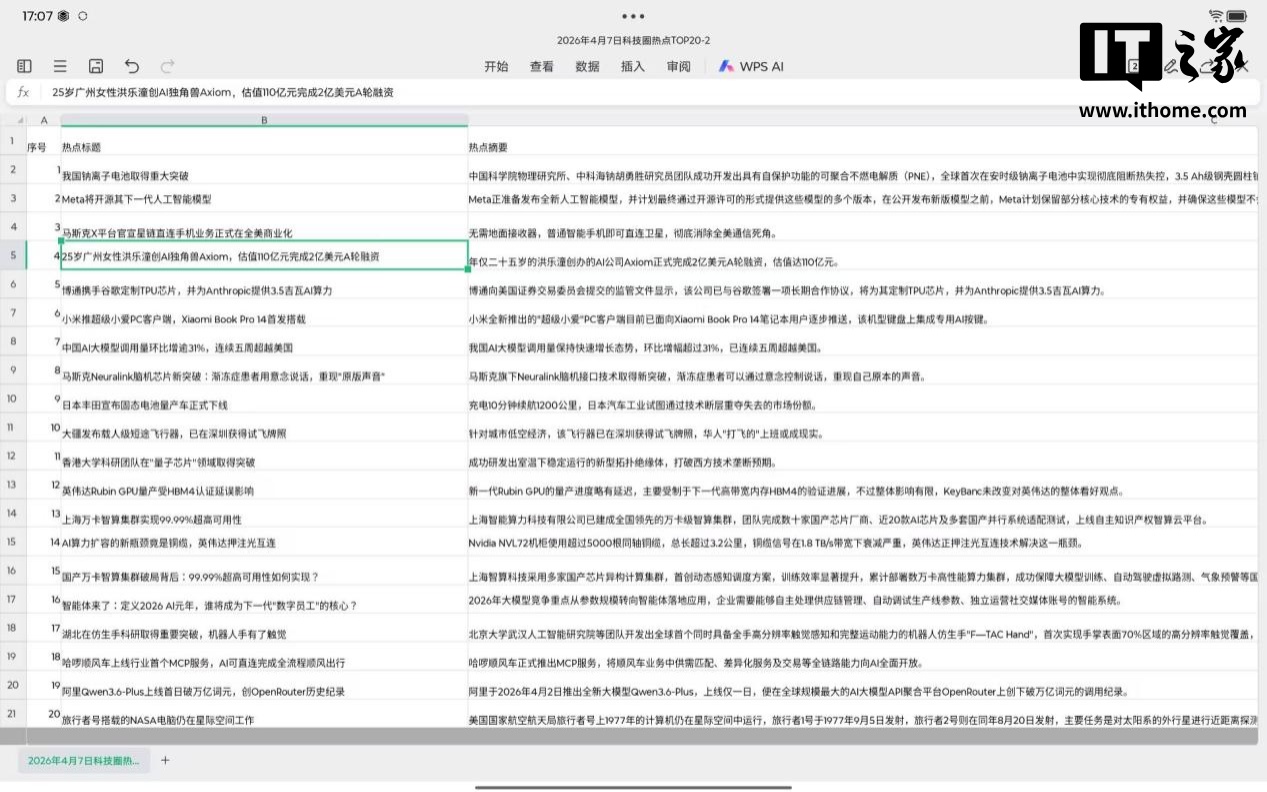Click the redo arrow icon
Screen dimensions: 1267x792
pyautogui.click(x=168, y=66)
